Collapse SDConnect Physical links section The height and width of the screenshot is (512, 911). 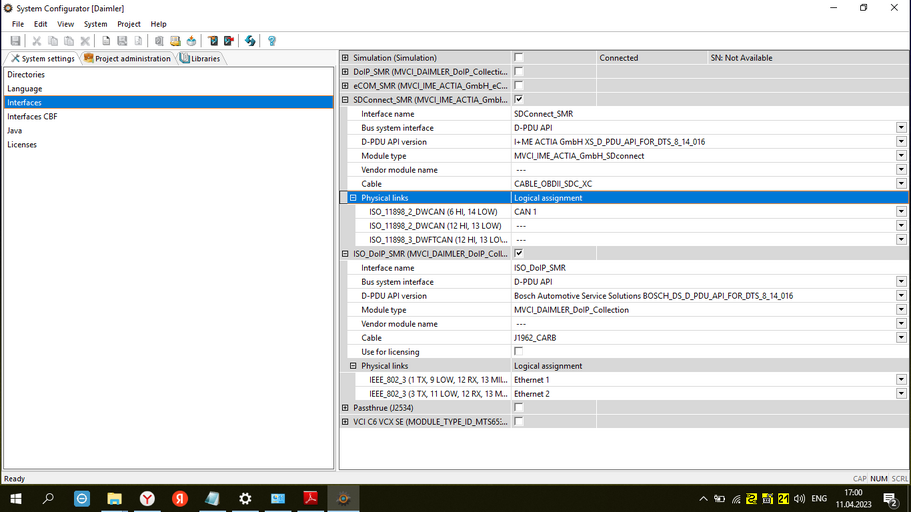[x=353, y=198]
